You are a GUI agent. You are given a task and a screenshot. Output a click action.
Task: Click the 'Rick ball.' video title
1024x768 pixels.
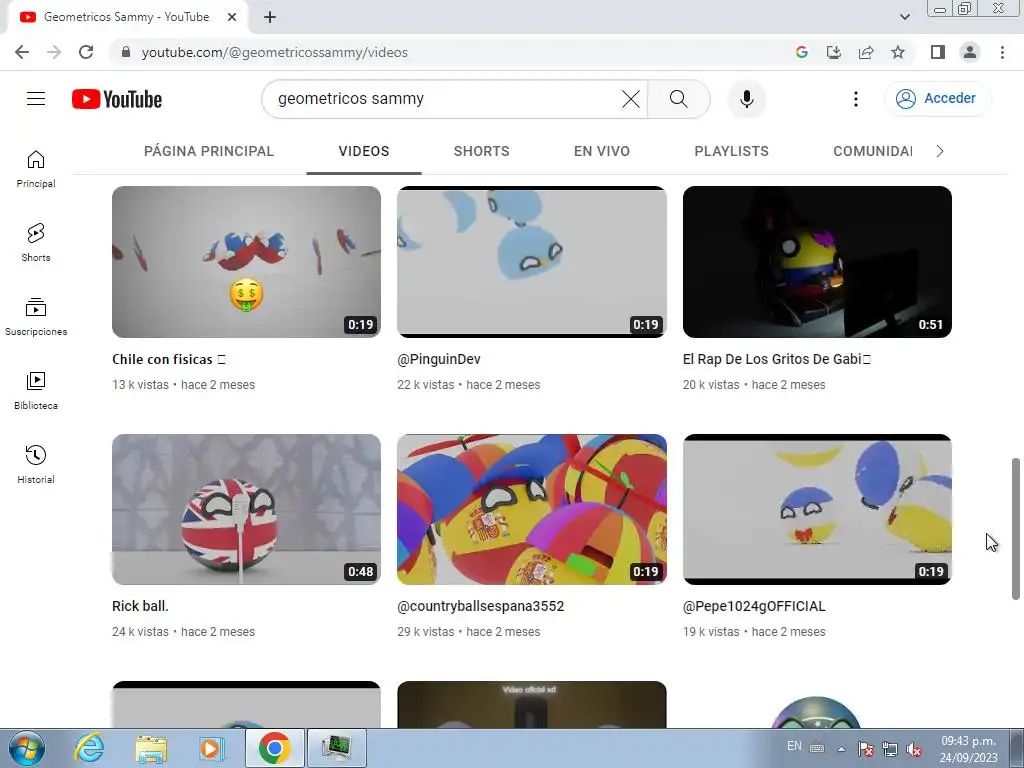click(140, 606)
